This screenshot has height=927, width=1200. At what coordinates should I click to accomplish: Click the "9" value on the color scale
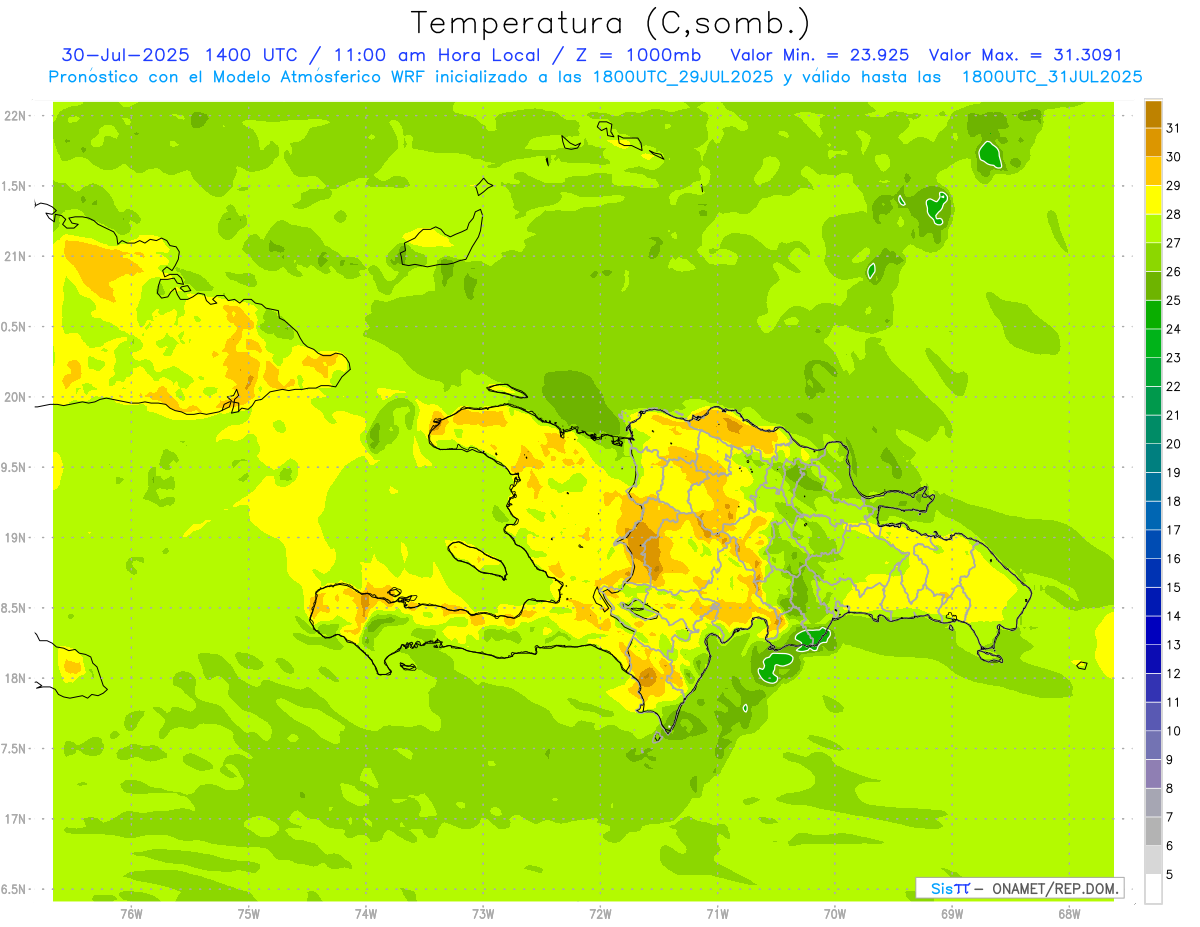[x=1170, y=760]
